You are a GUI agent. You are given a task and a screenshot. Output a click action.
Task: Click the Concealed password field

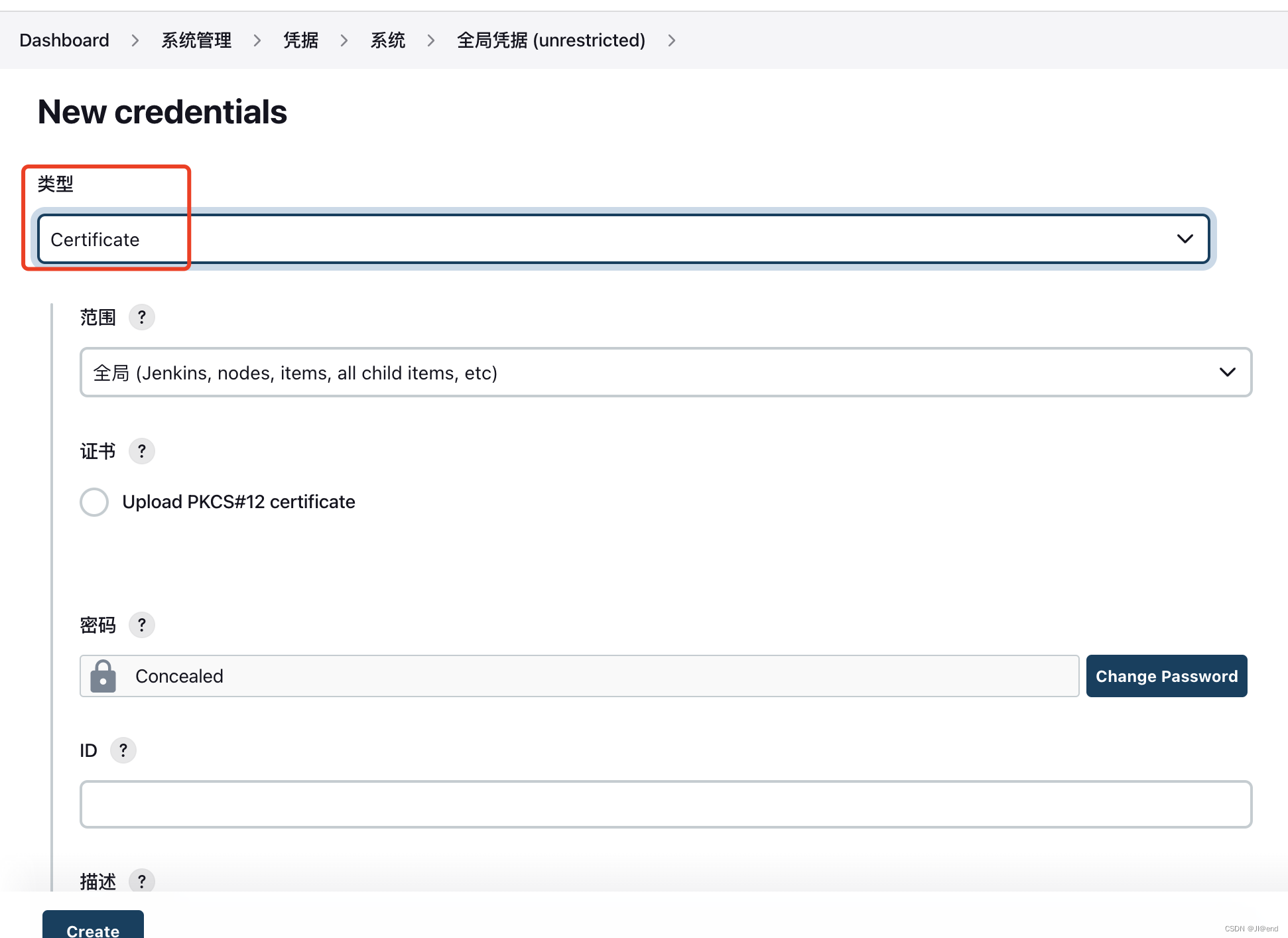[580, 676]
